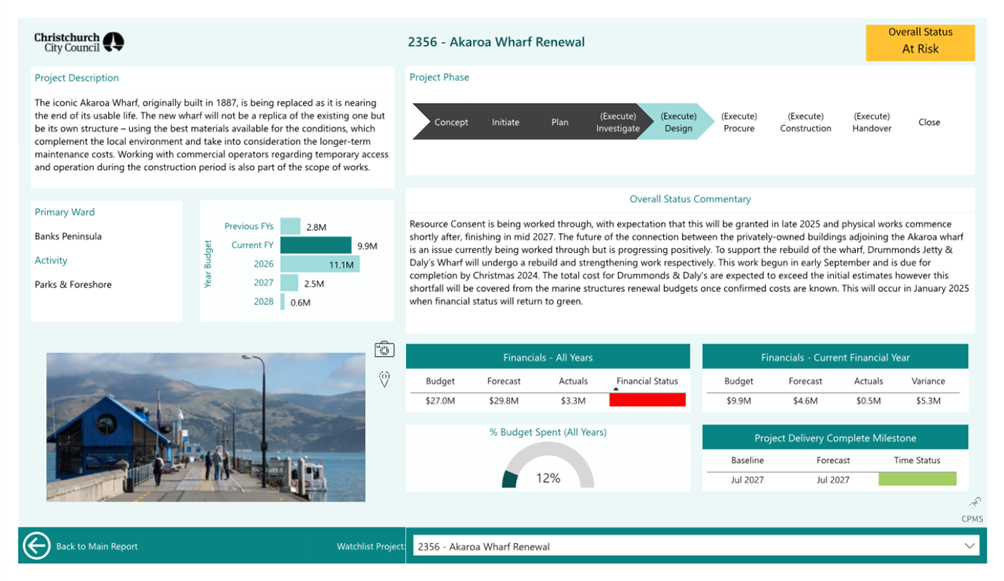This screenshot has width=1004, height=581.
Task: Click the '11.1M' label on the 2026 bar
Action: (341, 265)
